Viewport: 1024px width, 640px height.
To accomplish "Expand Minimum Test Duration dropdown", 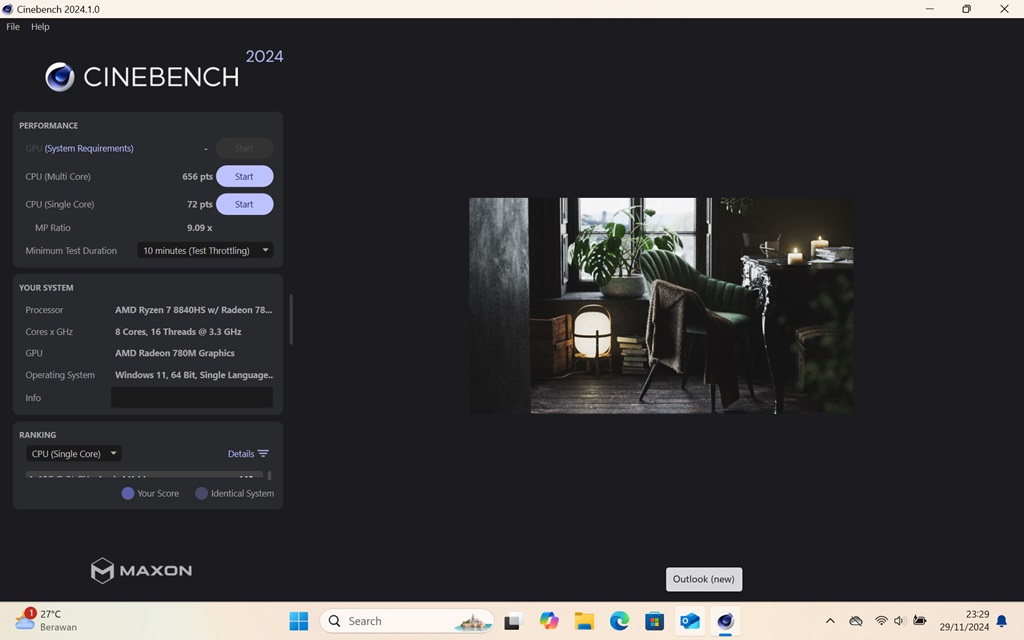I will [x=205, y=250].
